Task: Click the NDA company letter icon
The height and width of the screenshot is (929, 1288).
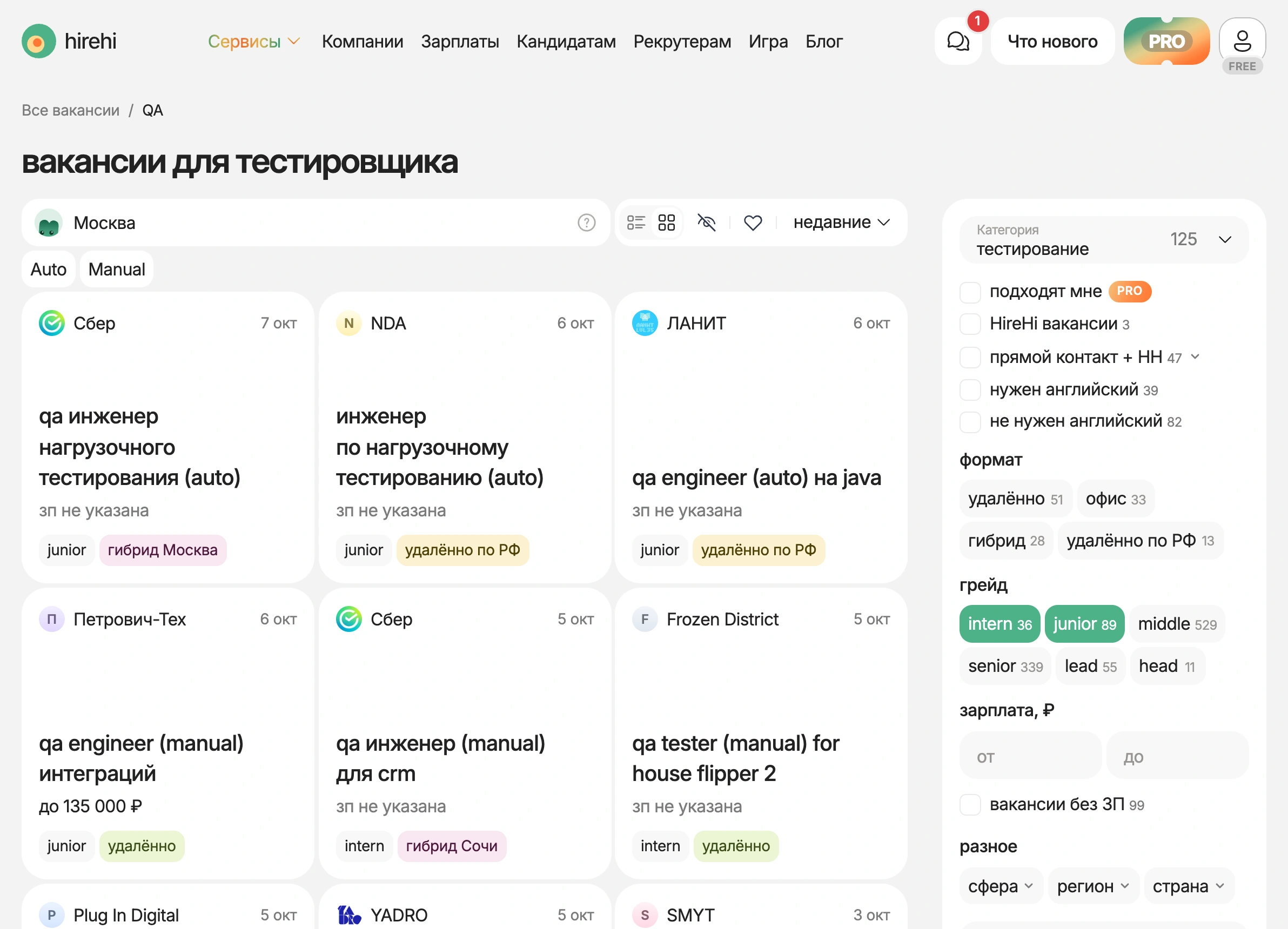Action: (348, 323)
